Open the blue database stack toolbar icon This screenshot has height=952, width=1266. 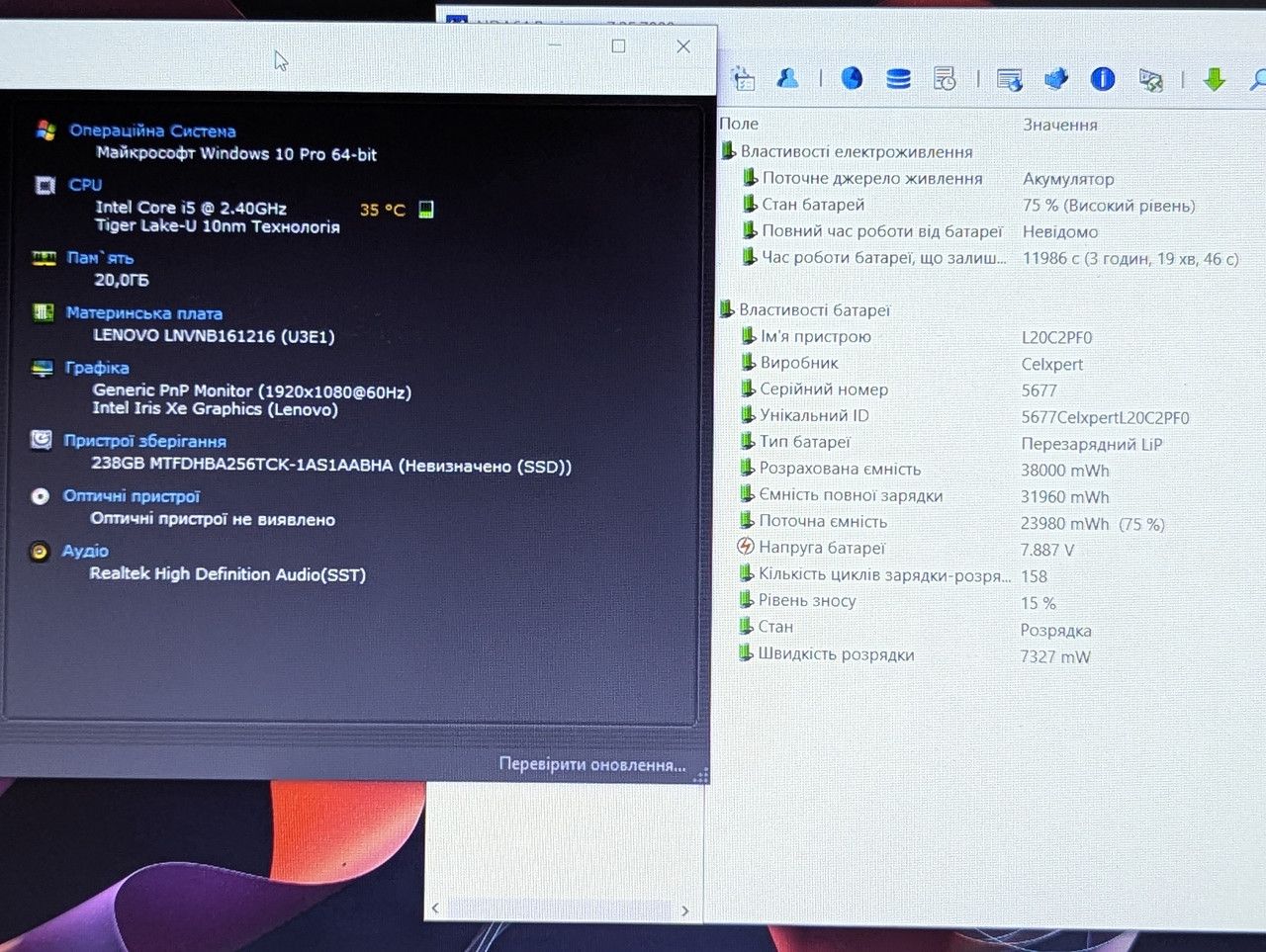pos(898,78)
